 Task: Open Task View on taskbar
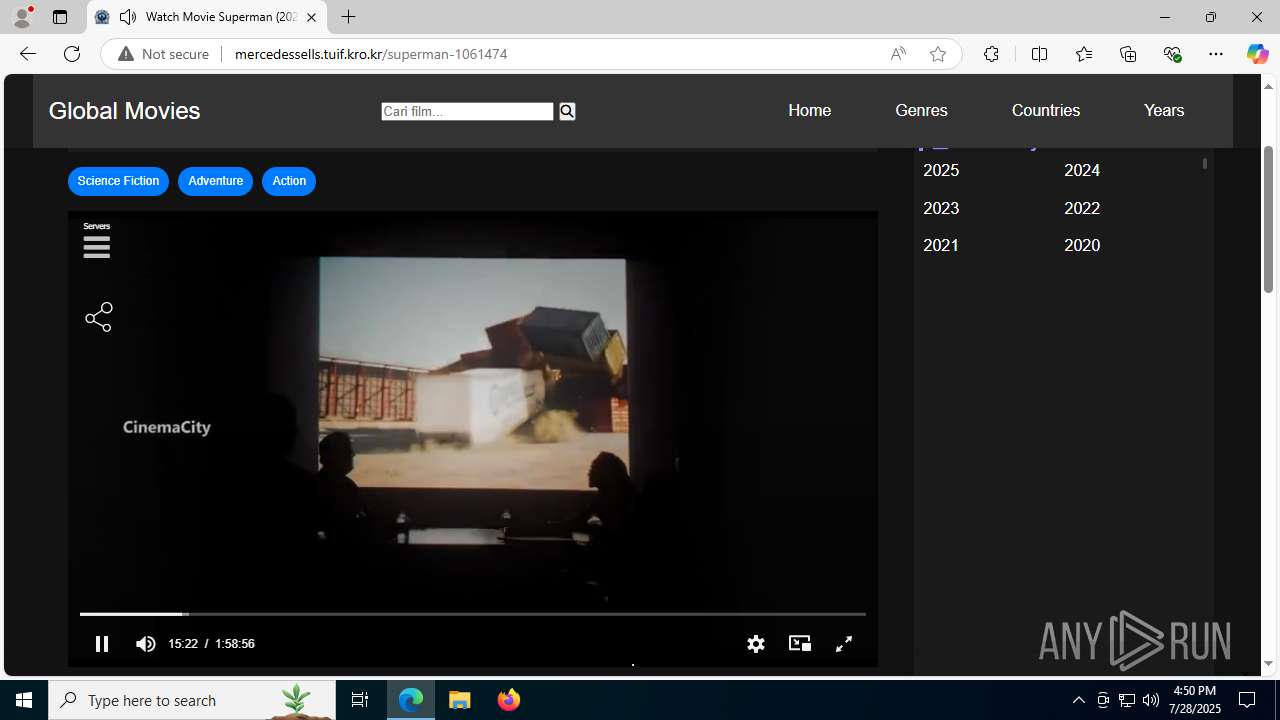click(360, 700)
